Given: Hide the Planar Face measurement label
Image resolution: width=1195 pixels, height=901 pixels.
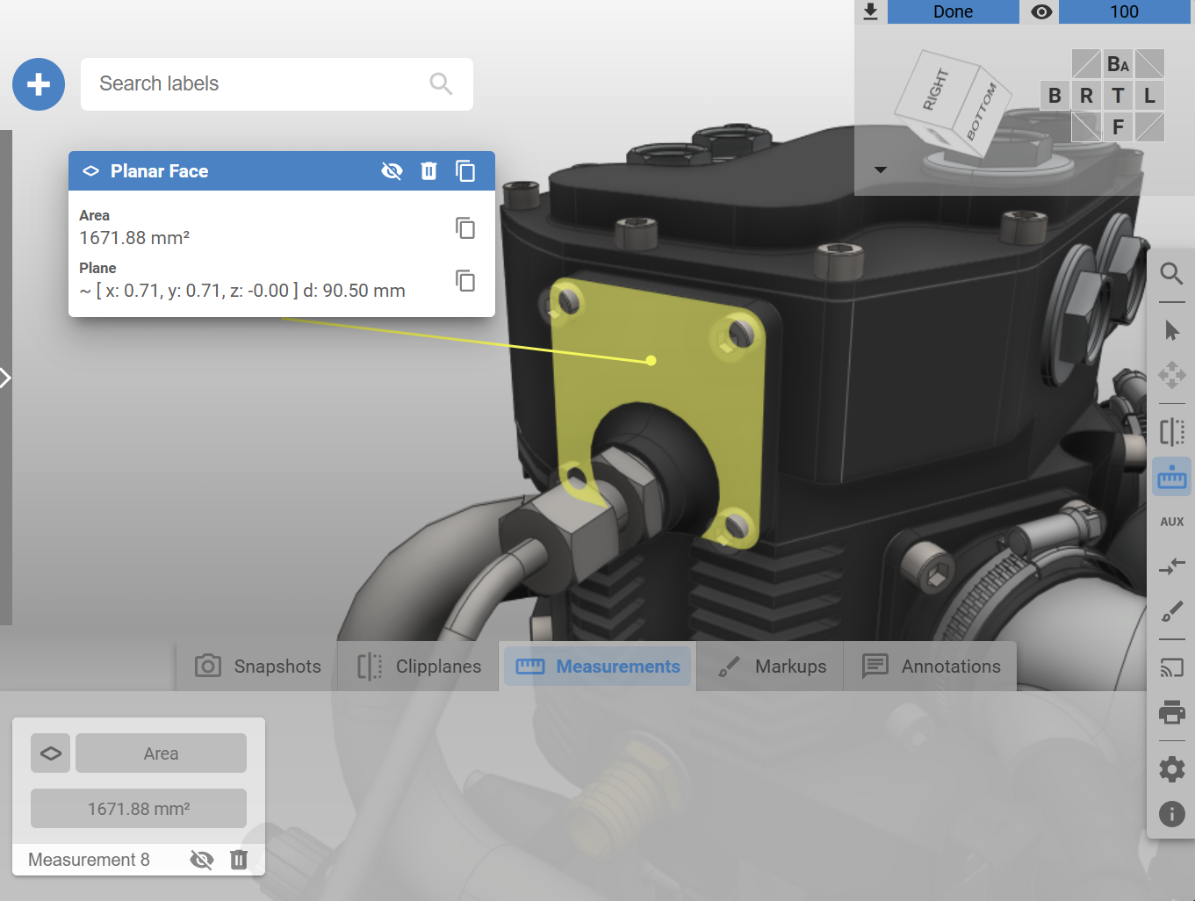Looking at the screenshot, I should (x=392, y=171).
